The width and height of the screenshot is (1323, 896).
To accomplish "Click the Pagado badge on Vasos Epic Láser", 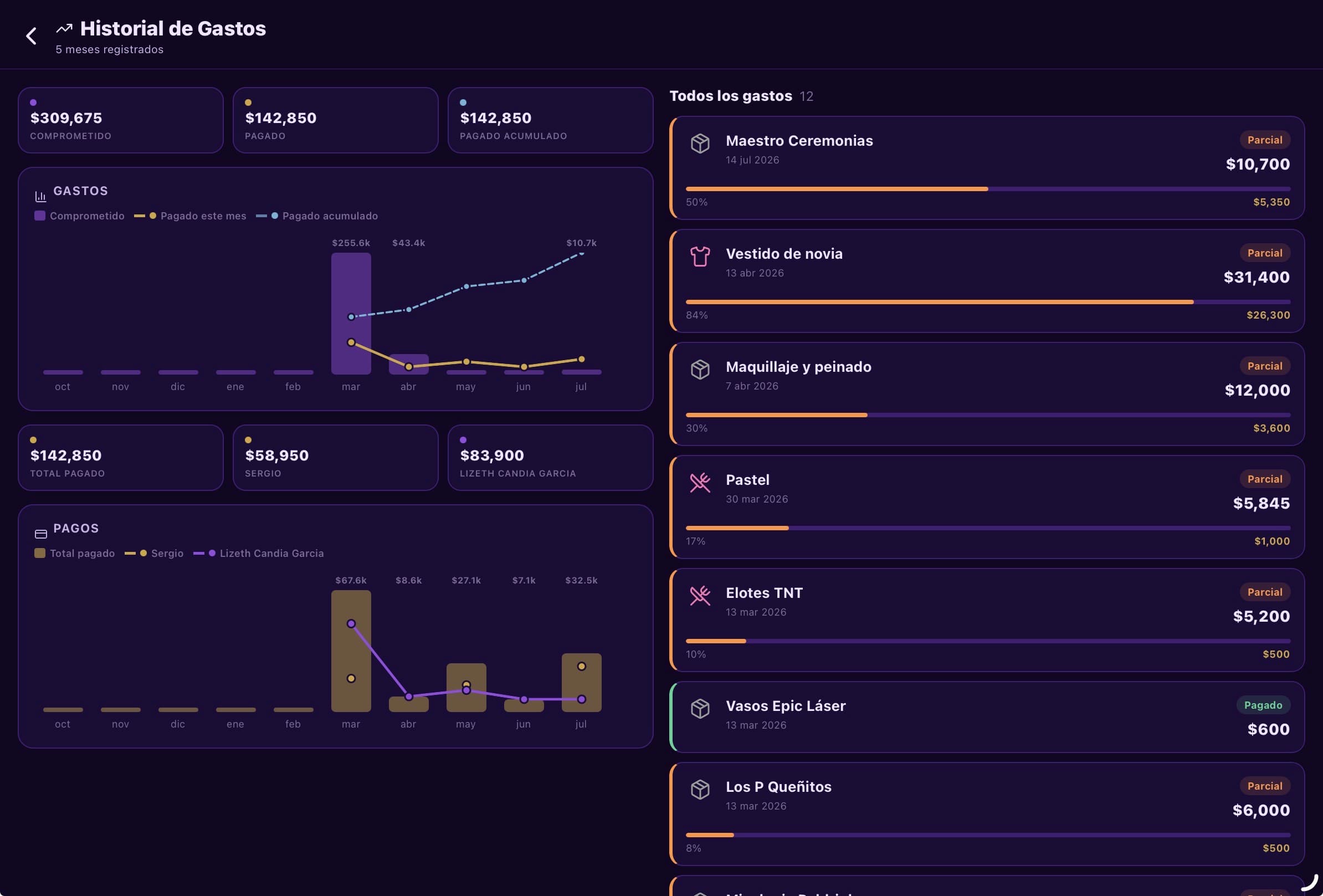I will [x=1263, y=705].
